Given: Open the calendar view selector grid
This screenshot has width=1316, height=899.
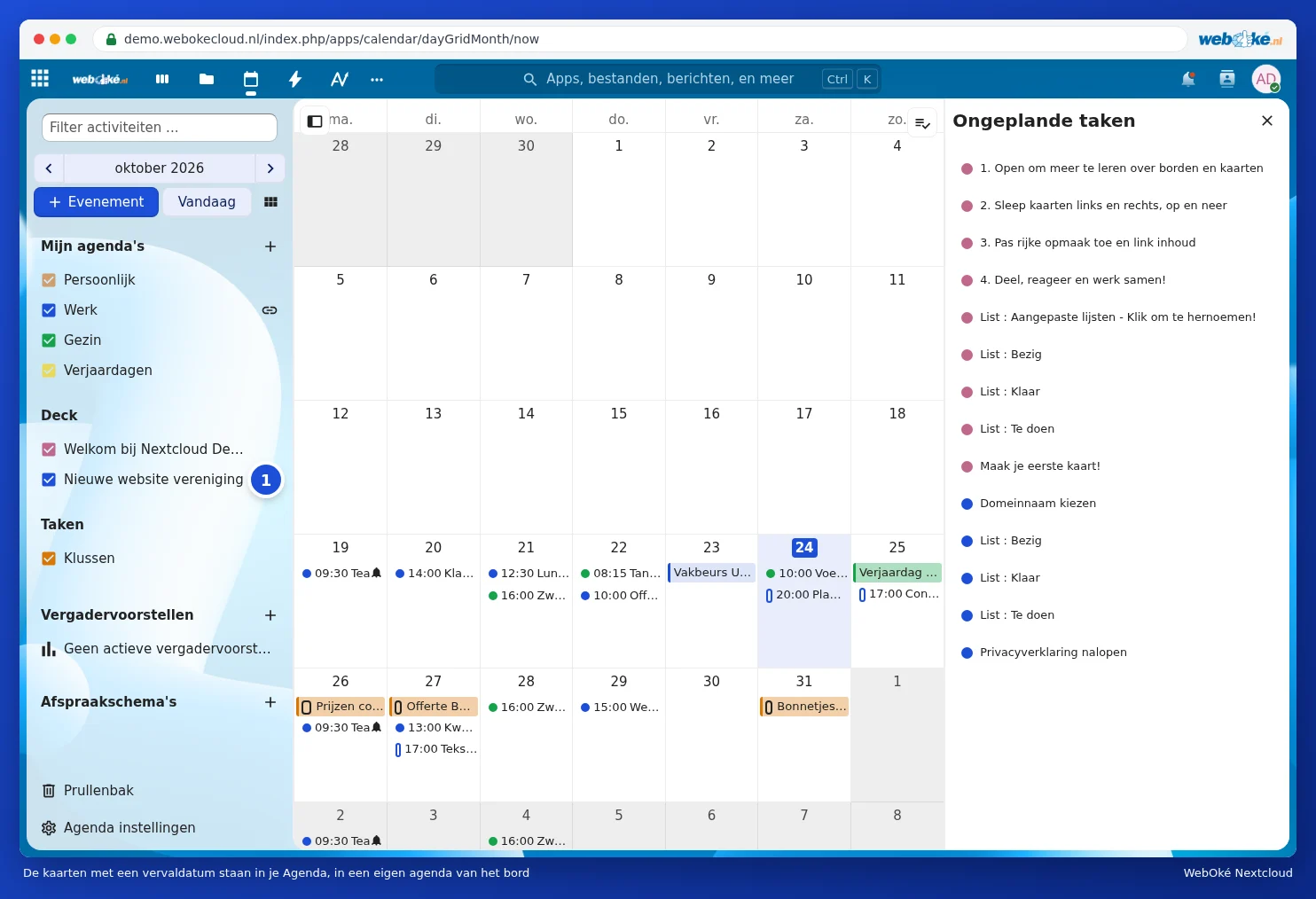Looking at the screenshot, I should coord(270,202).
